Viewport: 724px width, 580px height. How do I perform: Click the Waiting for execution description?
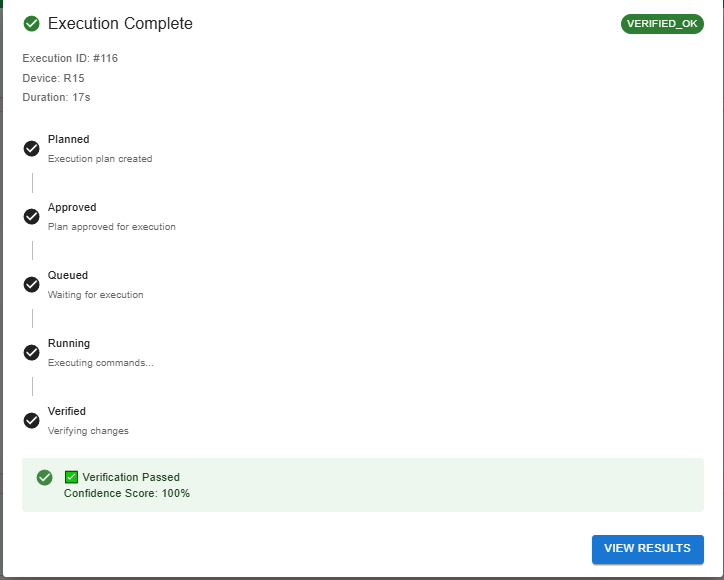(x=96, y=295)
